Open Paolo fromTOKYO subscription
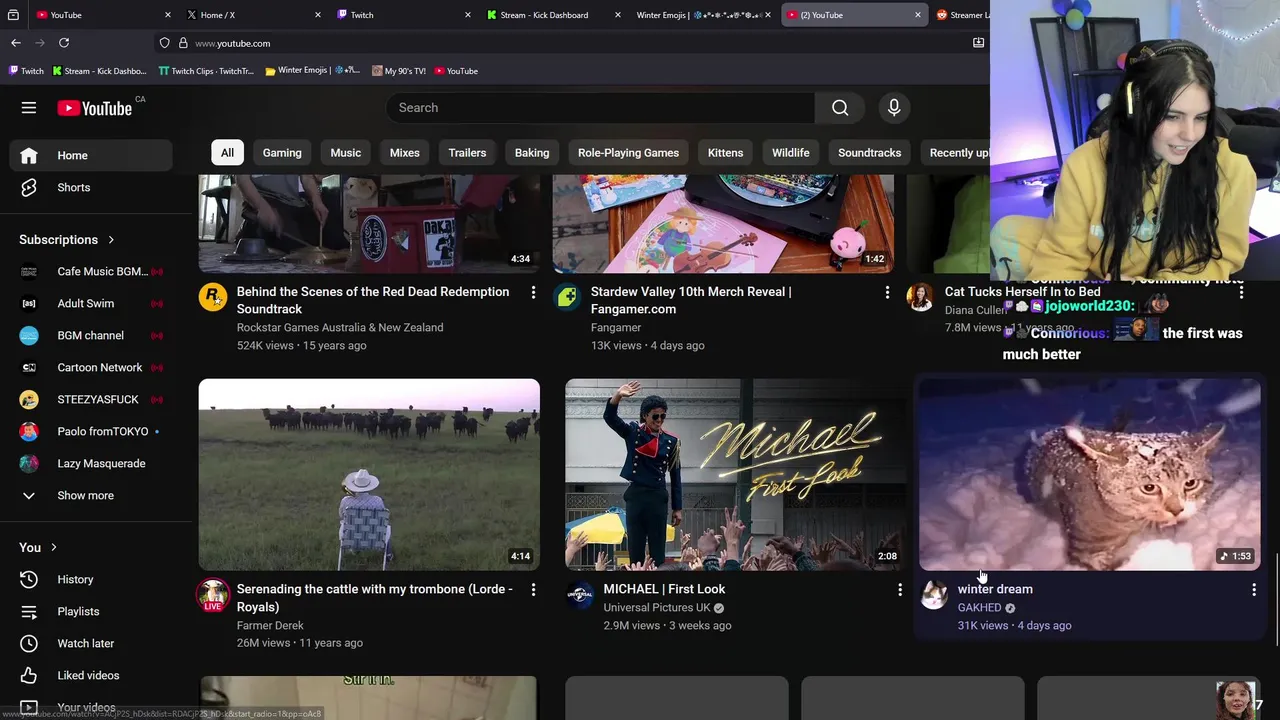The image size is (1280, 720). point(91,431)
